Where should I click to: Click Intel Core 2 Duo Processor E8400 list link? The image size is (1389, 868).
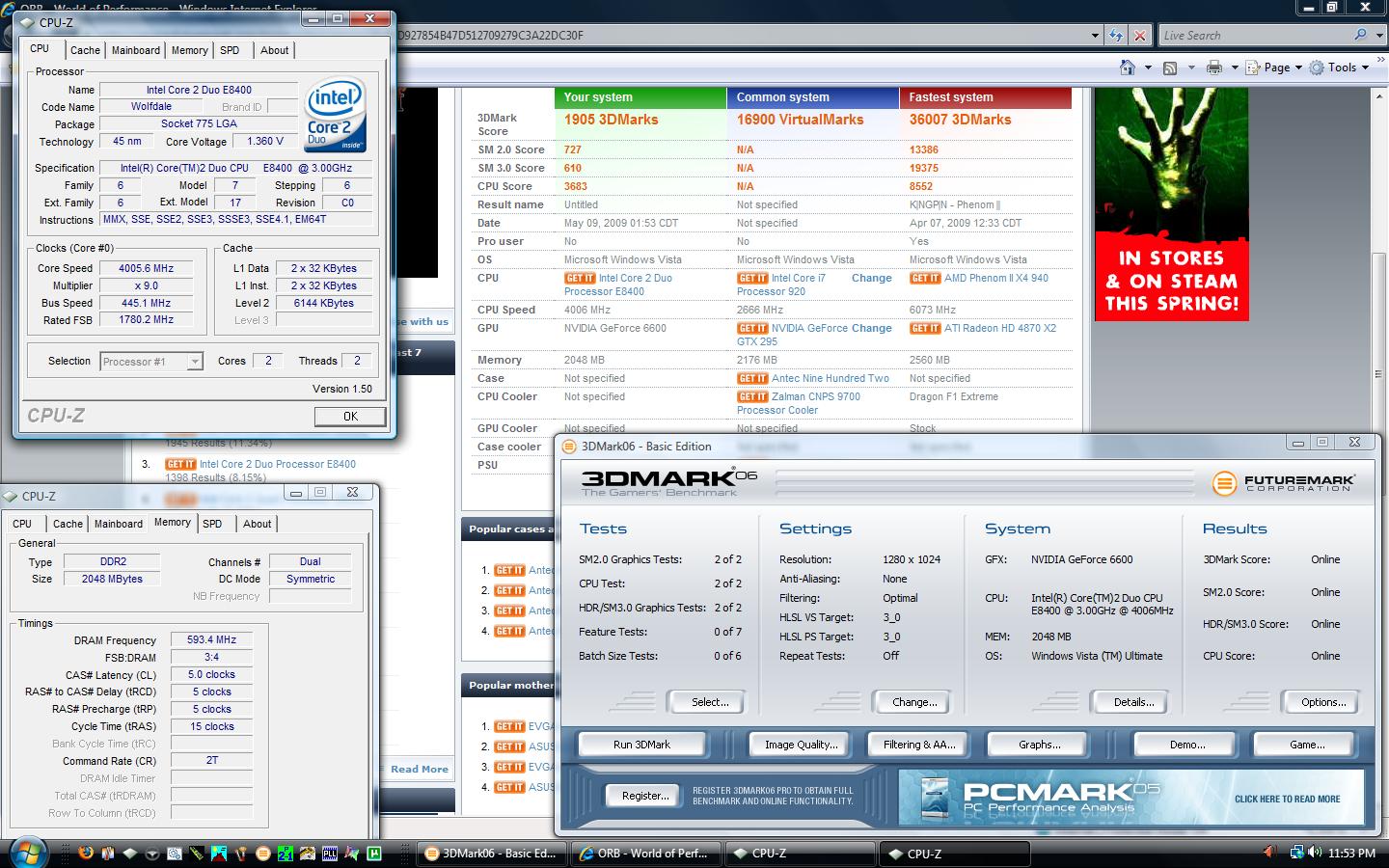(x=278, y=464)
